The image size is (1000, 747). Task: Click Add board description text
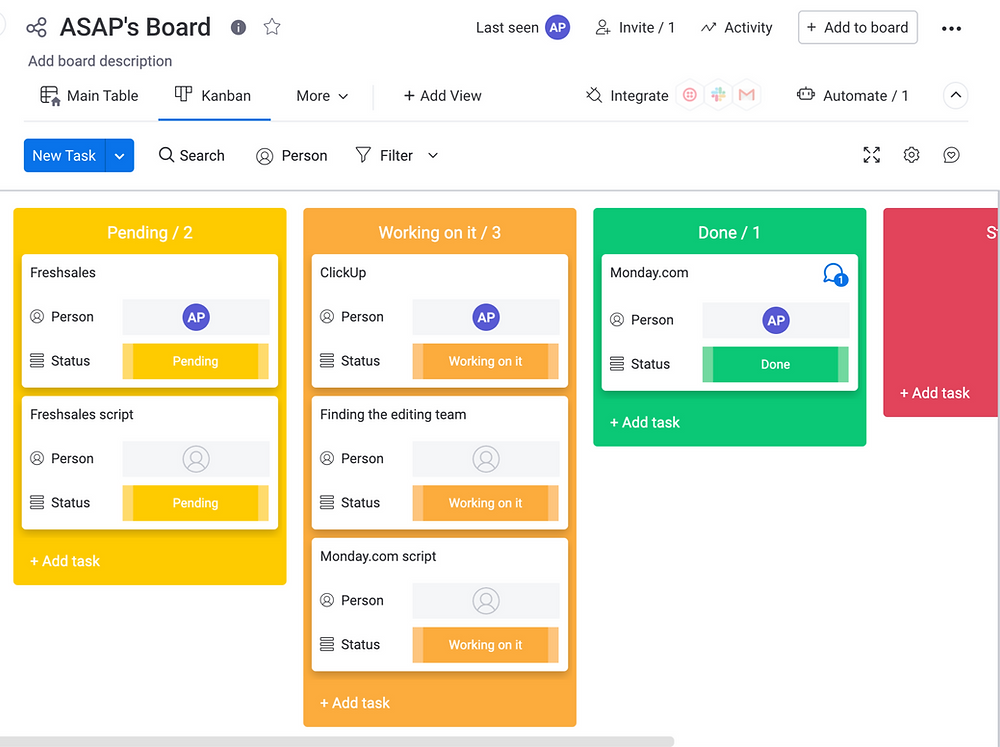[x=100, y=61]
